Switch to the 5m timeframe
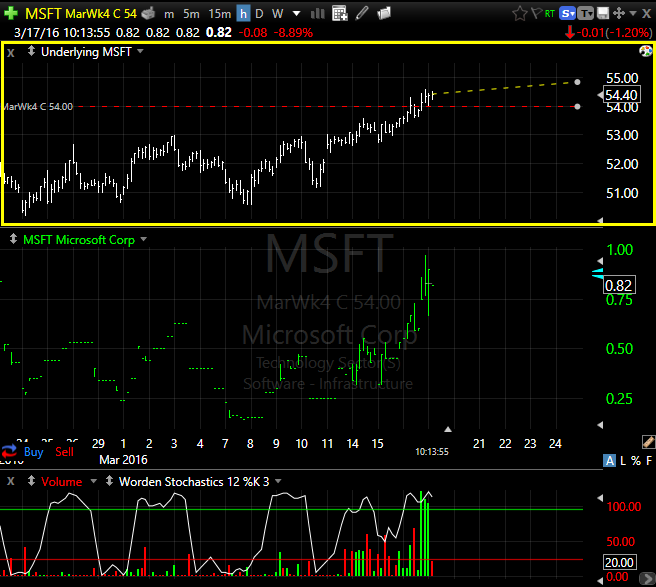 click(x=191, y=14)
